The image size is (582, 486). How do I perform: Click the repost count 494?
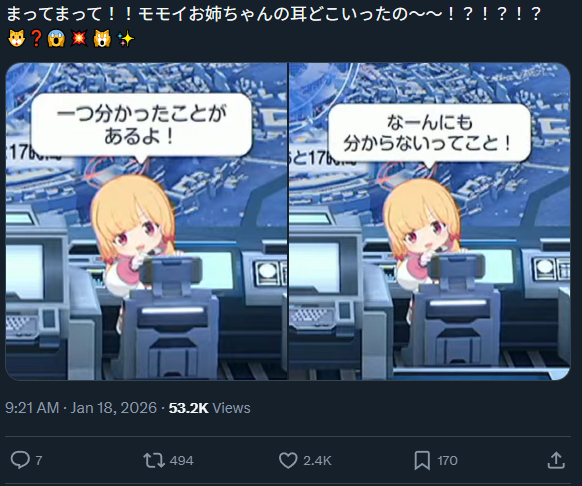pyautogui.click(x=182, y=461)
